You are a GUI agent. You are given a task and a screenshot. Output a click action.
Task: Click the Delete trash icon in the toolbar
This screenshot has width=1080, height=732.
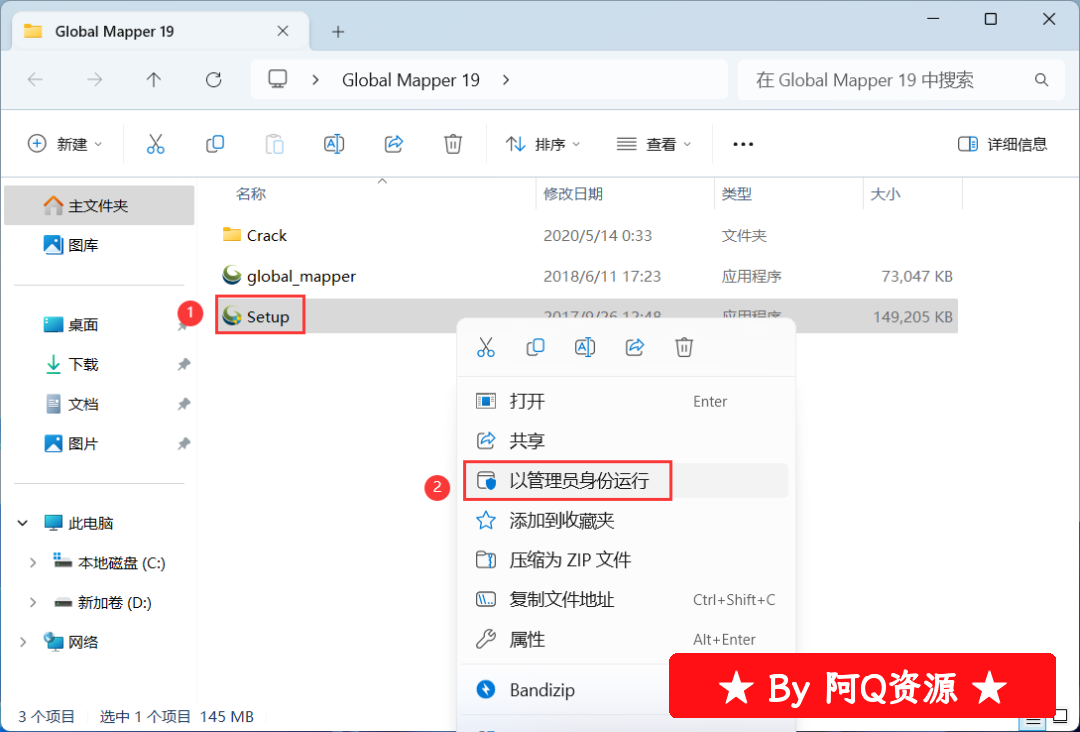click(x=453, y=144)
